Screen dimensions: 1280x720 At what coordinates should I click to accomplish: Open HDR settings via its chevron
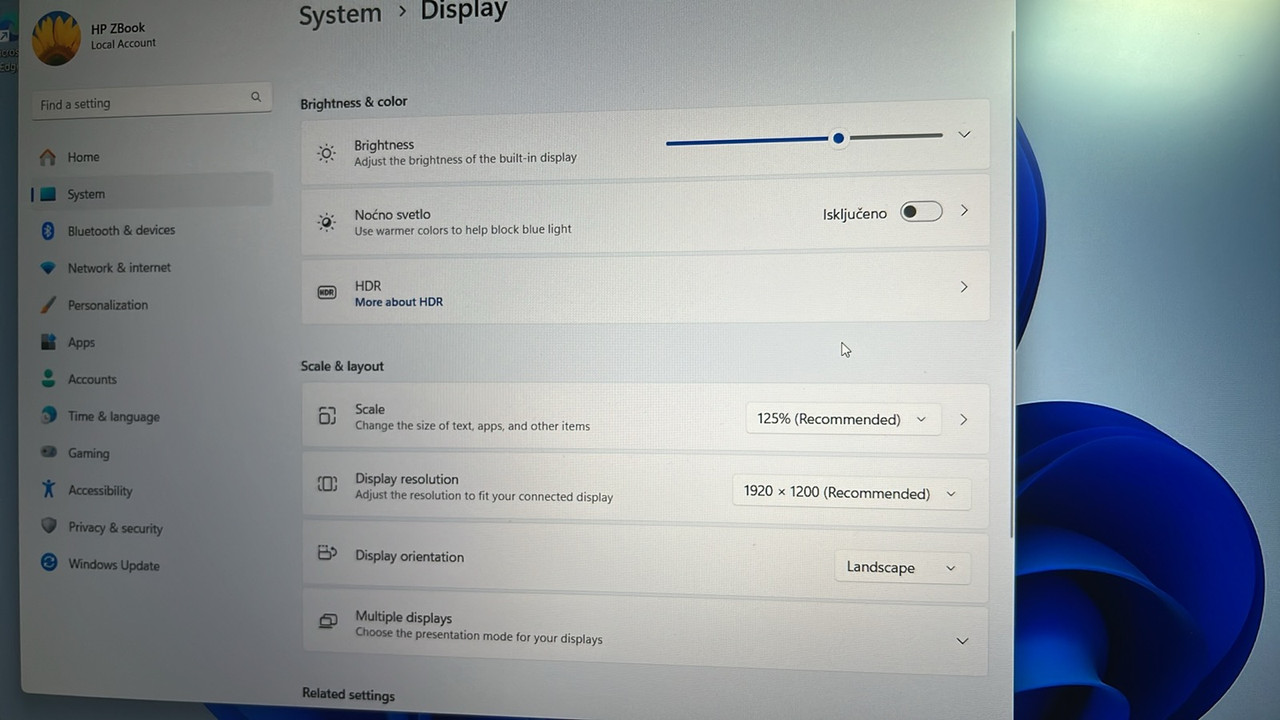point(964,287)
